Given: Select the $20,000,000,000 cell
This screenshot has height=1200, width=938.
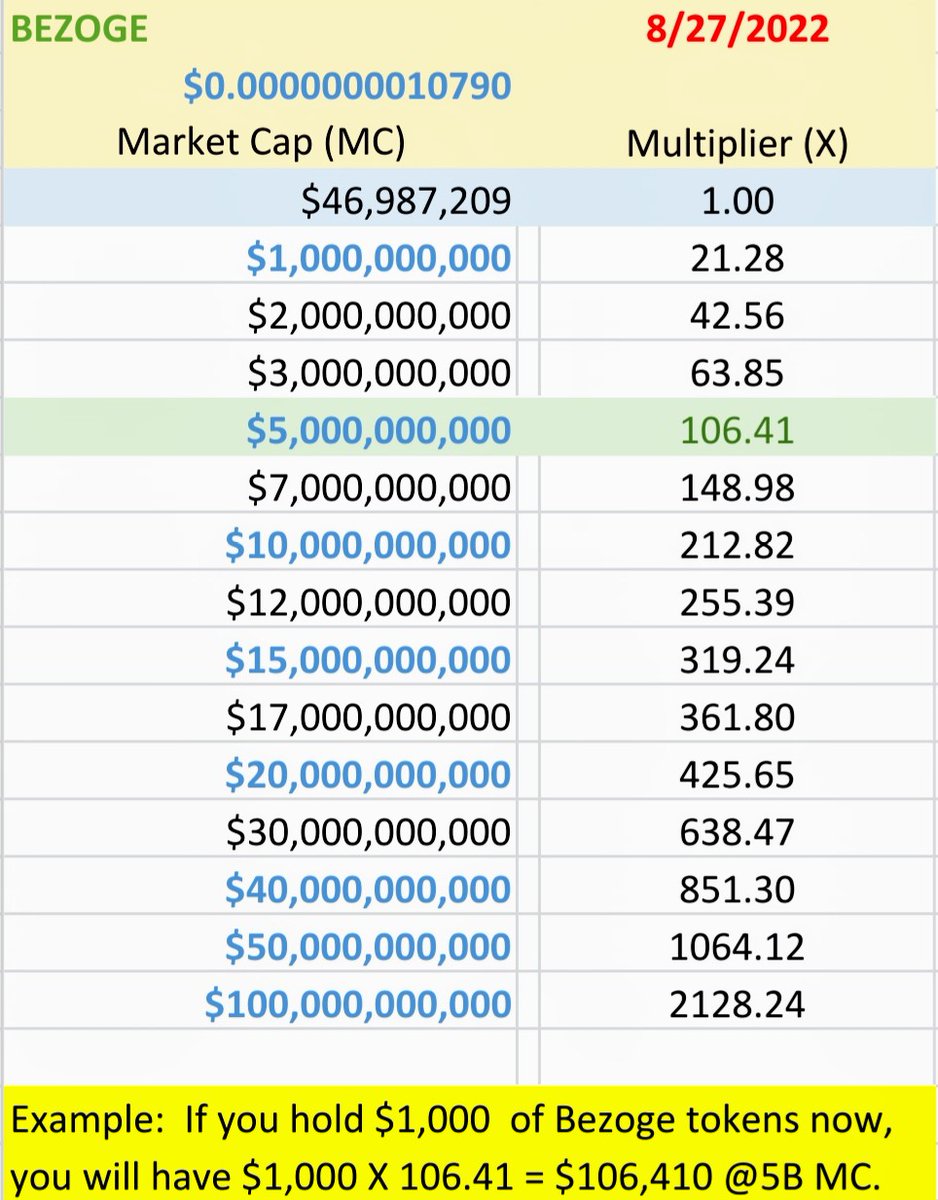Looking at the screenshot, I should (x=368, y=775).
